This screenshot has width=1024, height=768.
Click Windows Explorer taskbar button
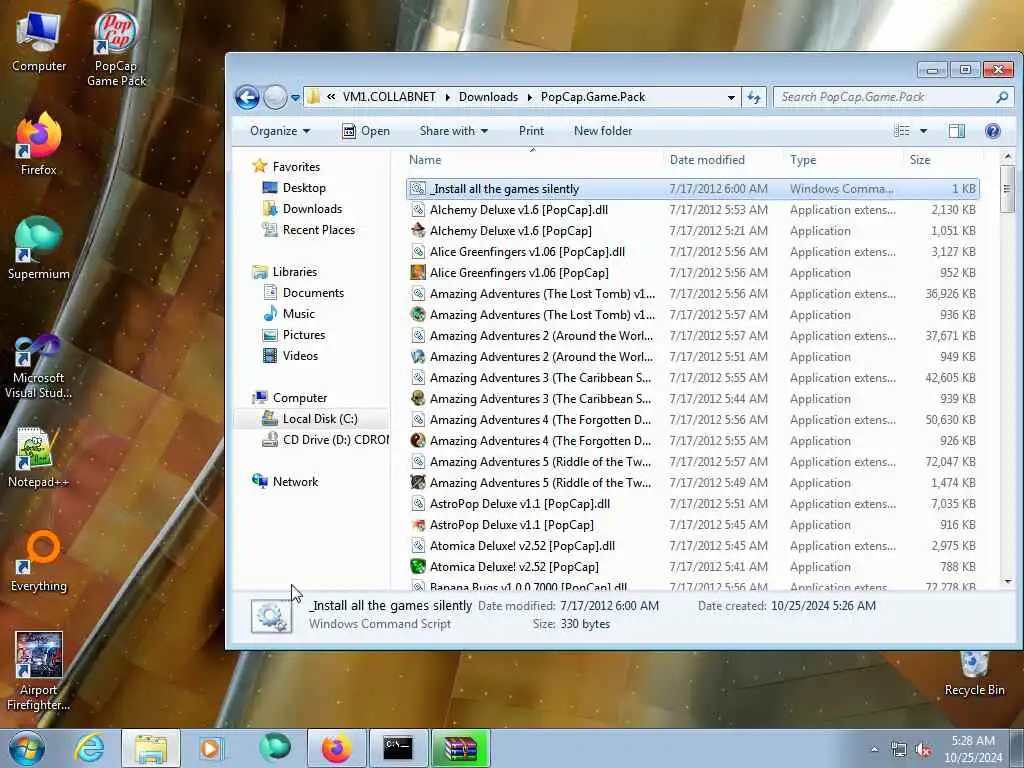tap(150, 748)
